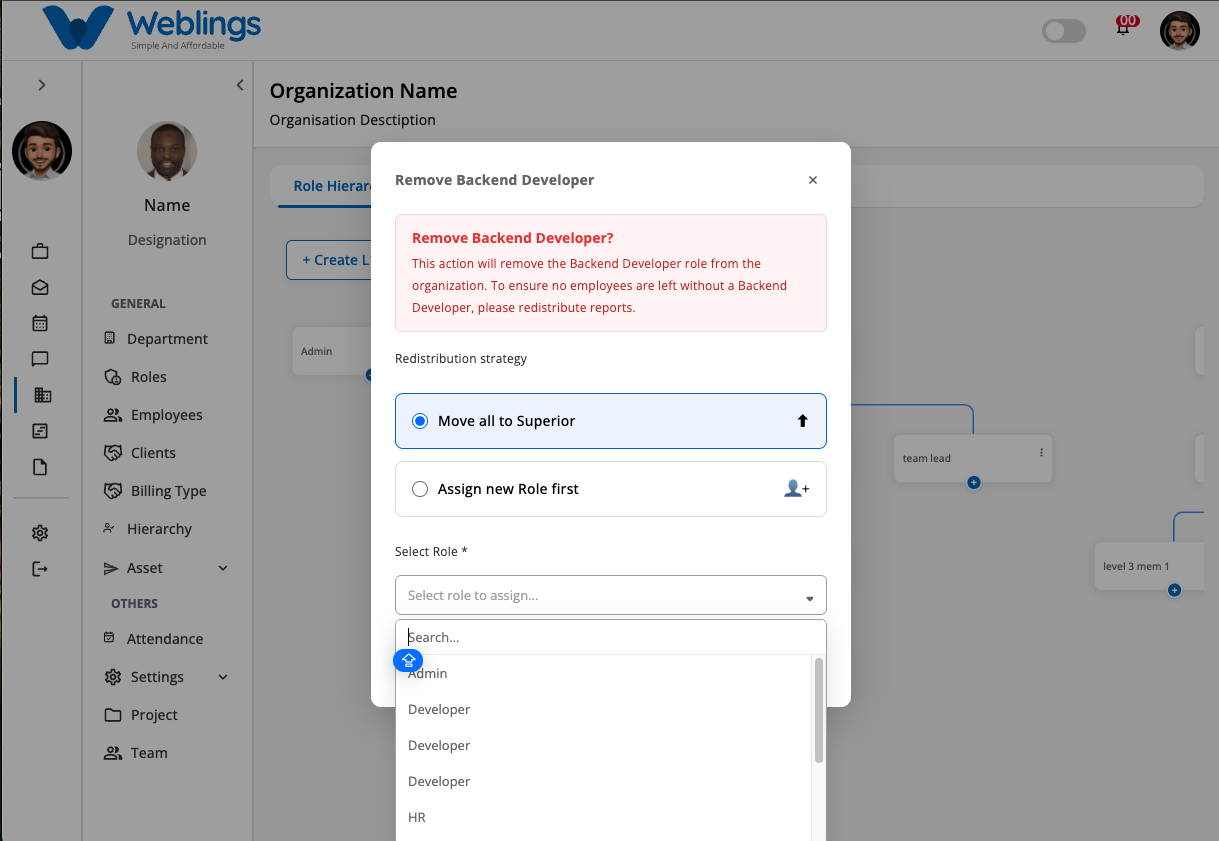Click the Create Level button behind the dialog
1219x841 pixels.
coord(329,260)
